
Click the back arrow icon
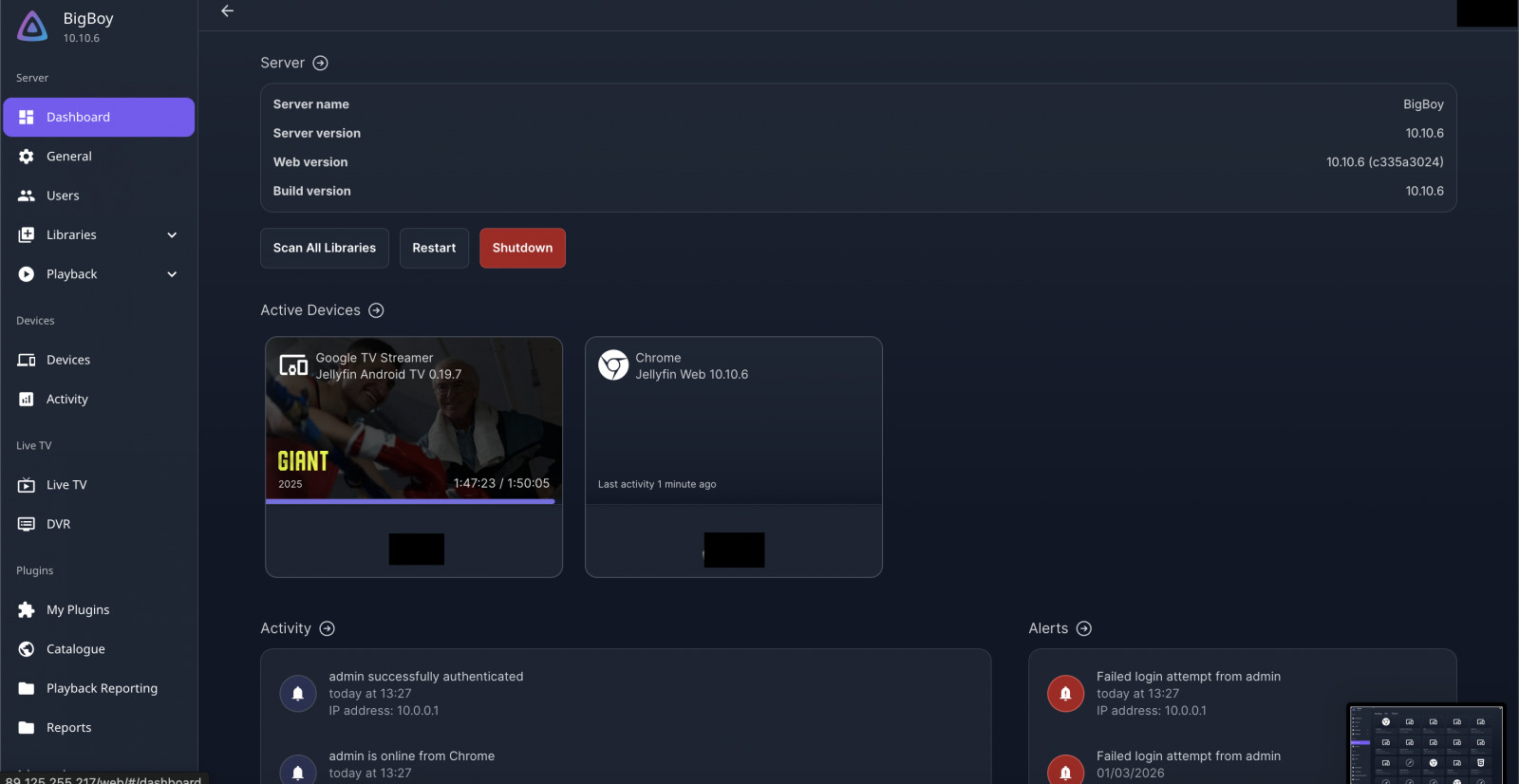click(227, 11)
